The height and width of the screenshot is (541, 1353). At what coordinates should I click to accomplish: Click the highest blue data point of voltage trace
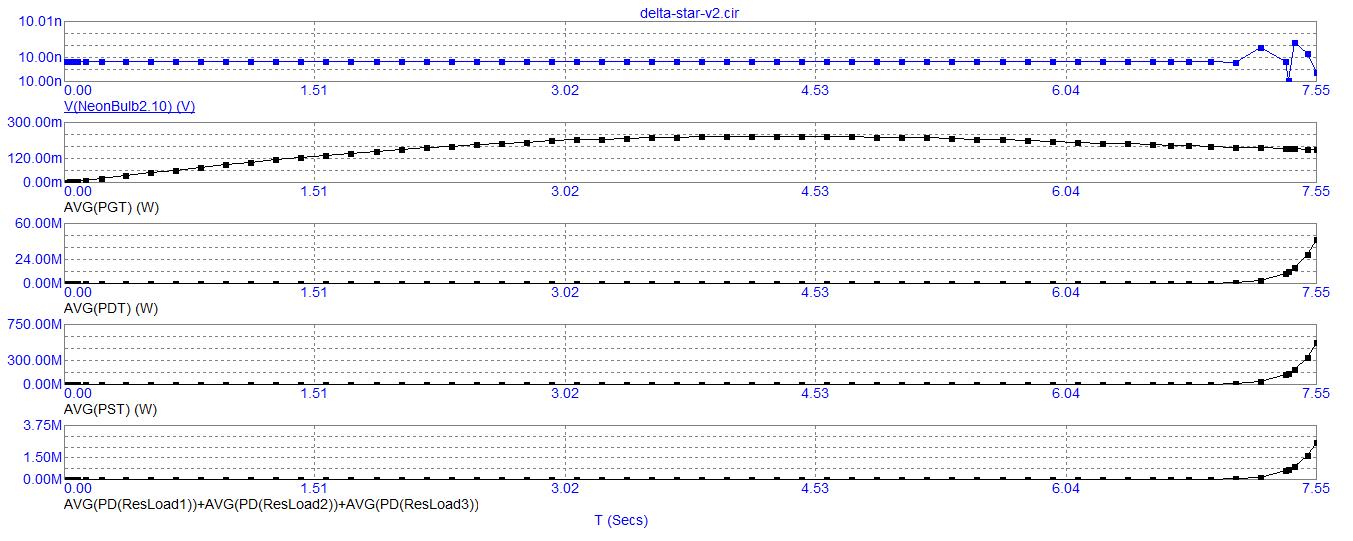point(1295,43)
